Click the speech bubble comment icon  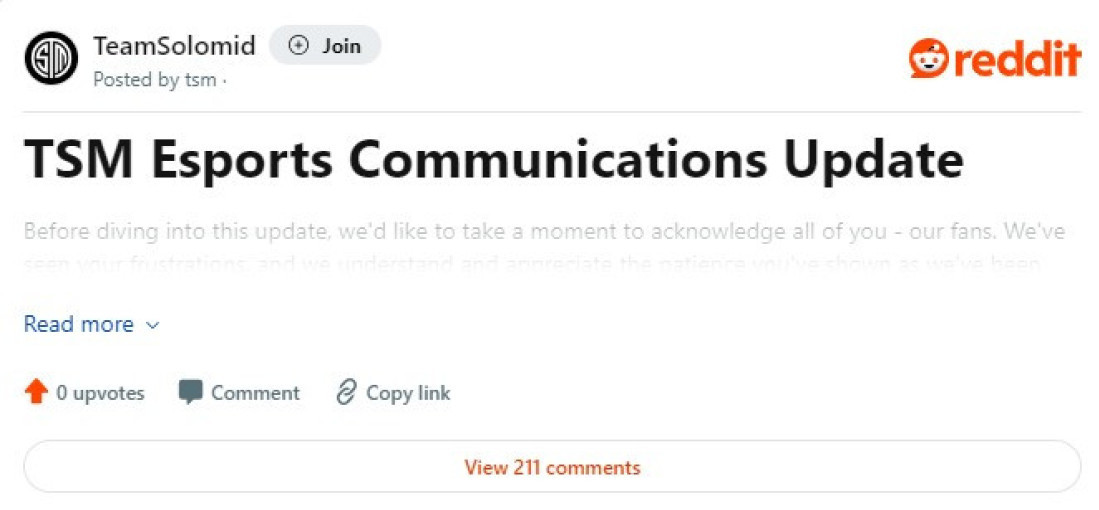click(x=190, y=393)
